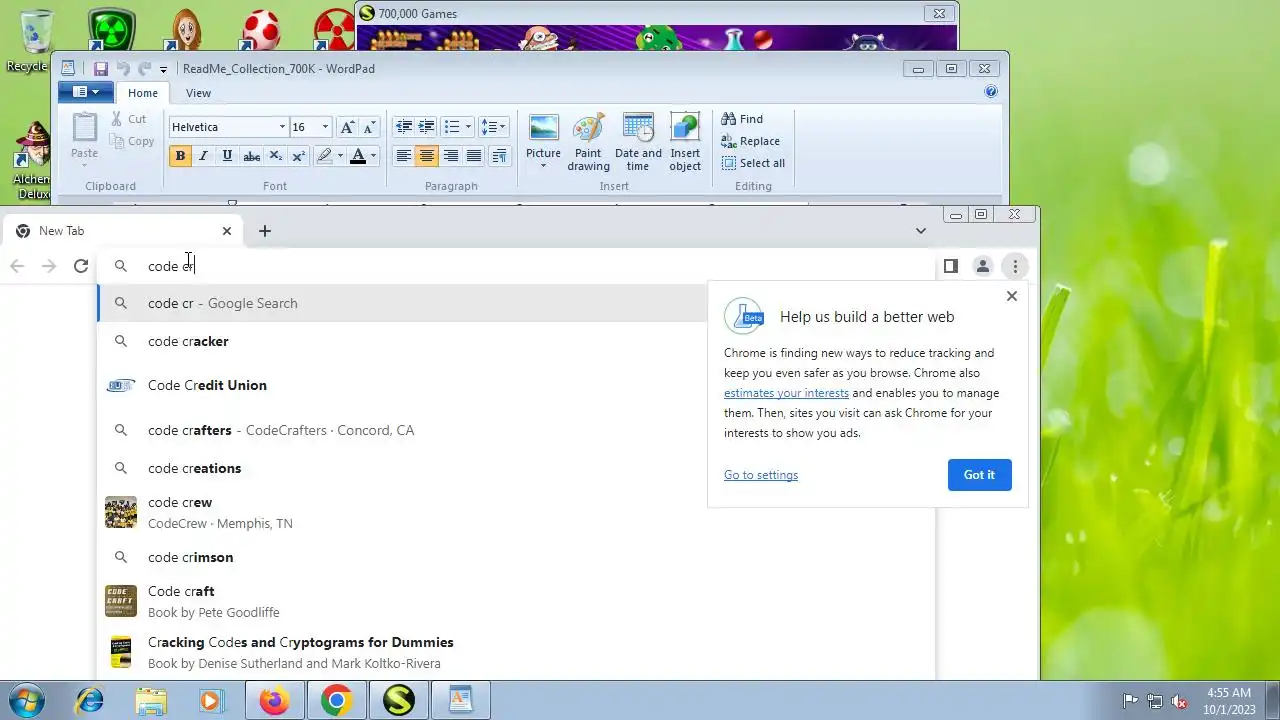This screenshot has height=720, width=1280.
Task: Open the bullet list style dropdown arrow
Action: [x=469, y=127]
